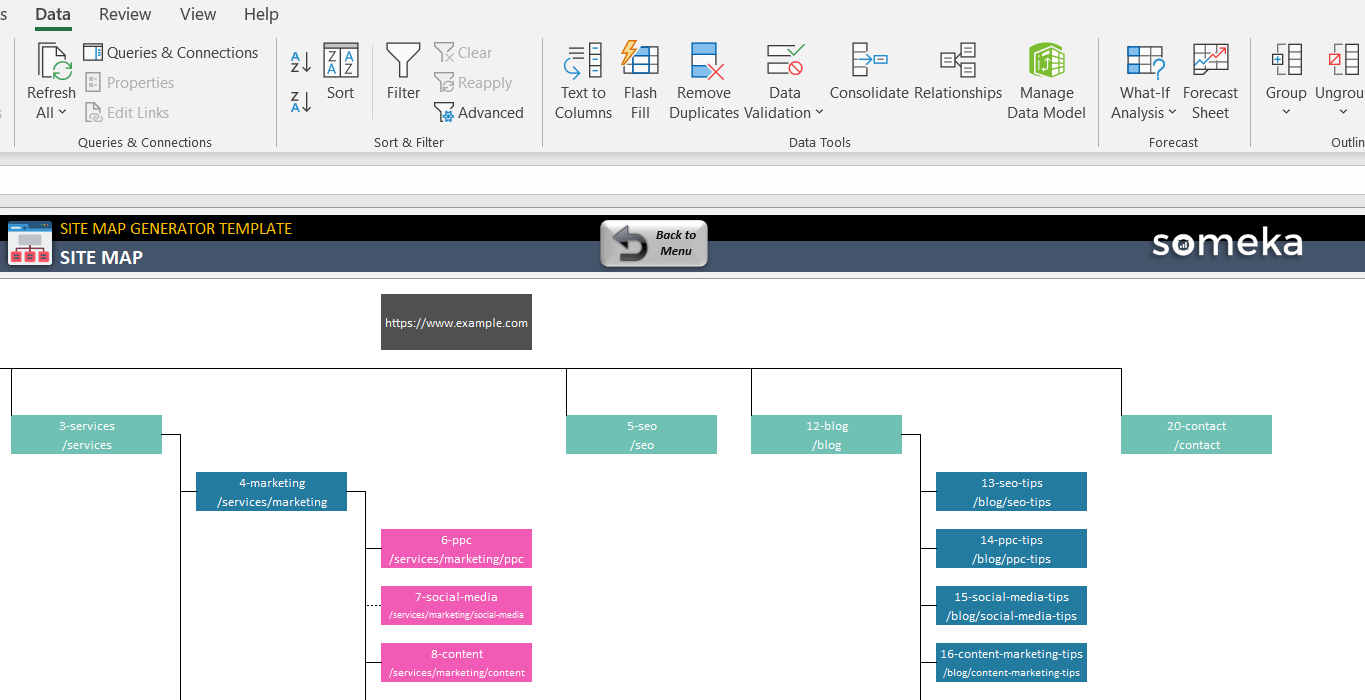Toggle the Filter funnel button
The height and width of the screenshot is (700, 1365).
tap(403, 72)
